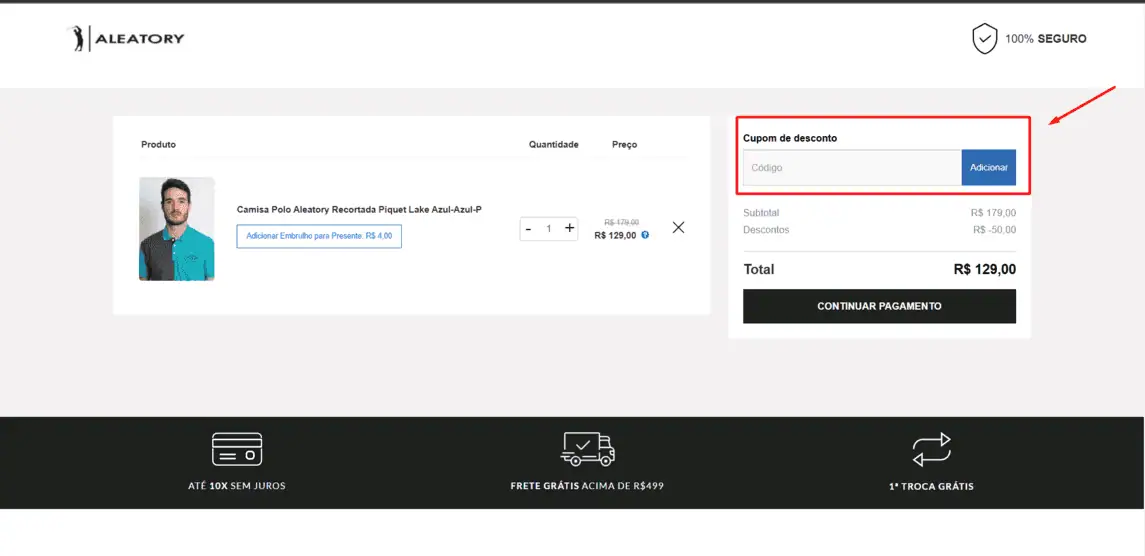Click the 'Descontos' label
The width and height of the screenshot is (1145, 556).
click(x=766, y=229)
